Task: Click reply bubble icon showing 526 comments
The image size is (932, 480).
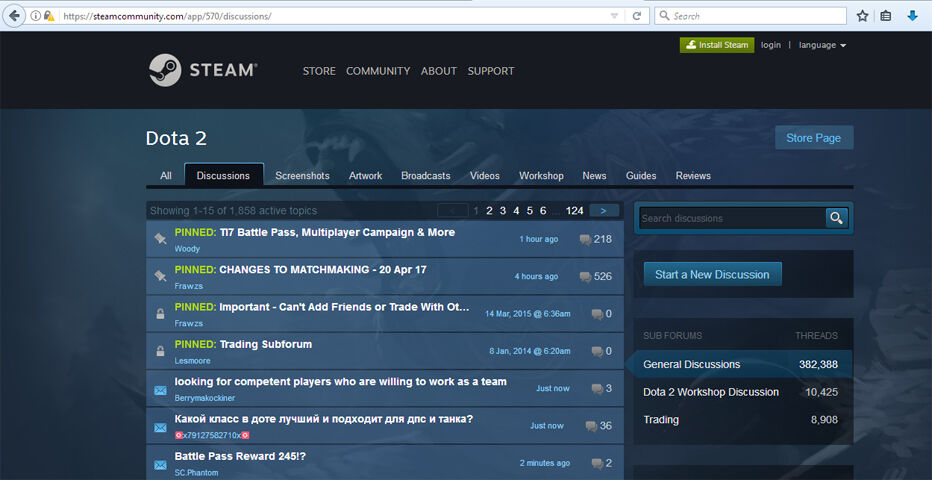Action: (585, 277)
